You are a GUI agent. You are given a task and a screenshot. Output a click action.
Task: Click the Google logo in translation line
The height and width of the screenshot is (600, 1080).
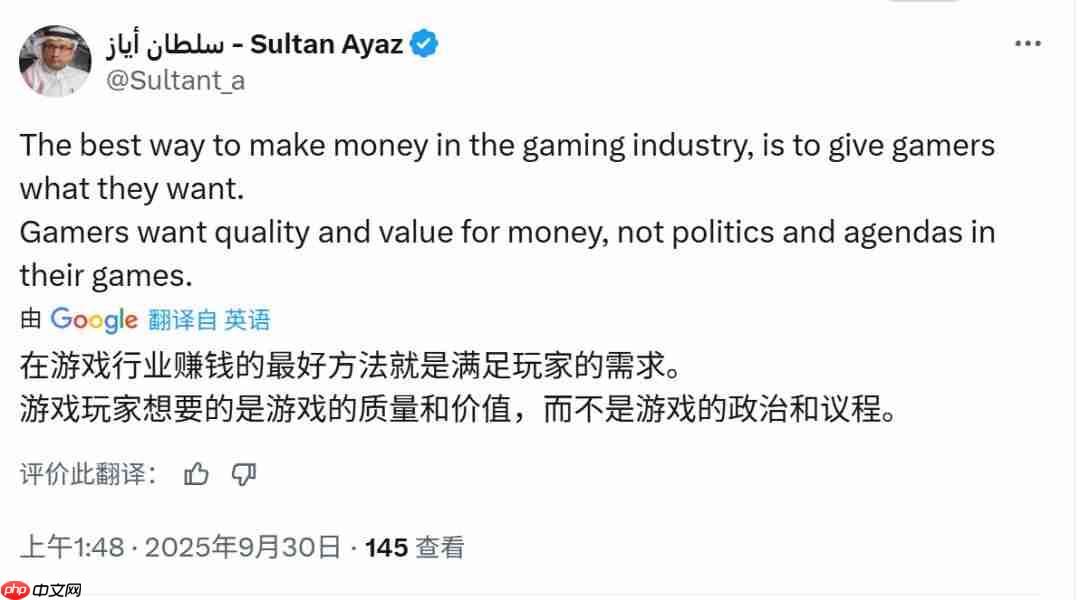coord(94,320)
